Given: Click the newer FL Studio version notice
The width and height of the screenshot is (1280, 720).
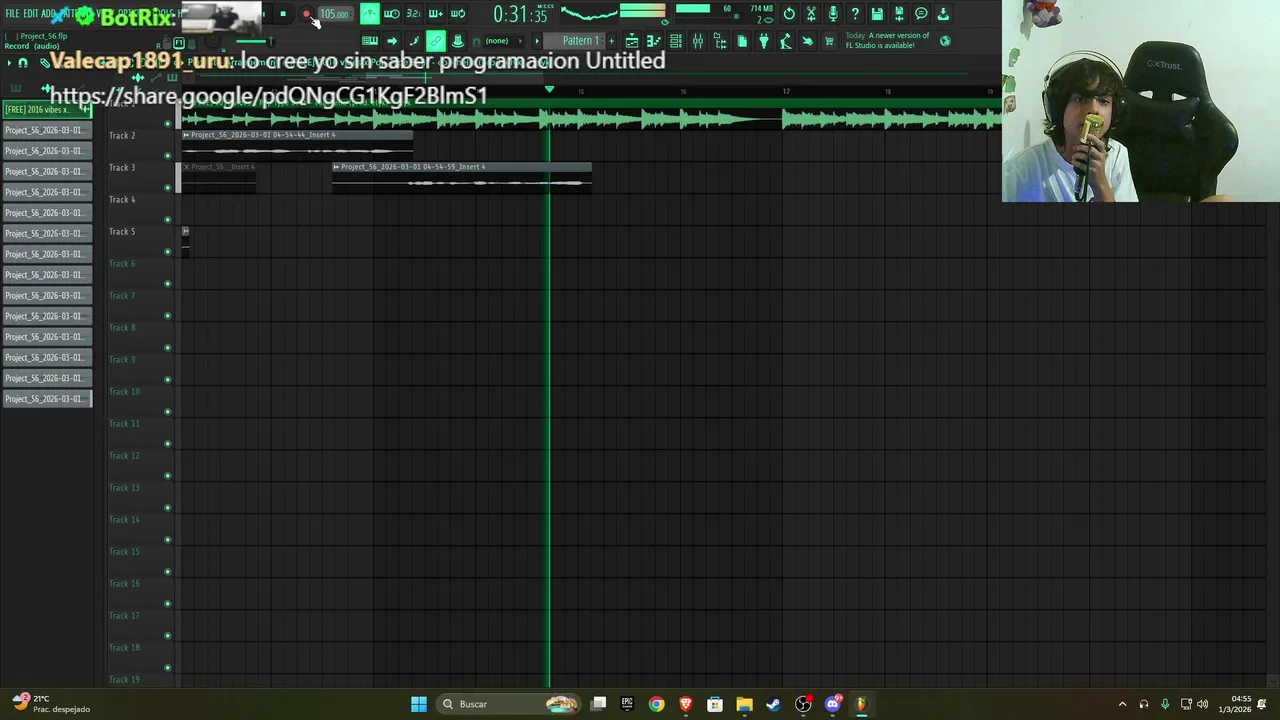Looking at the screenshot, I should point(888,40).
